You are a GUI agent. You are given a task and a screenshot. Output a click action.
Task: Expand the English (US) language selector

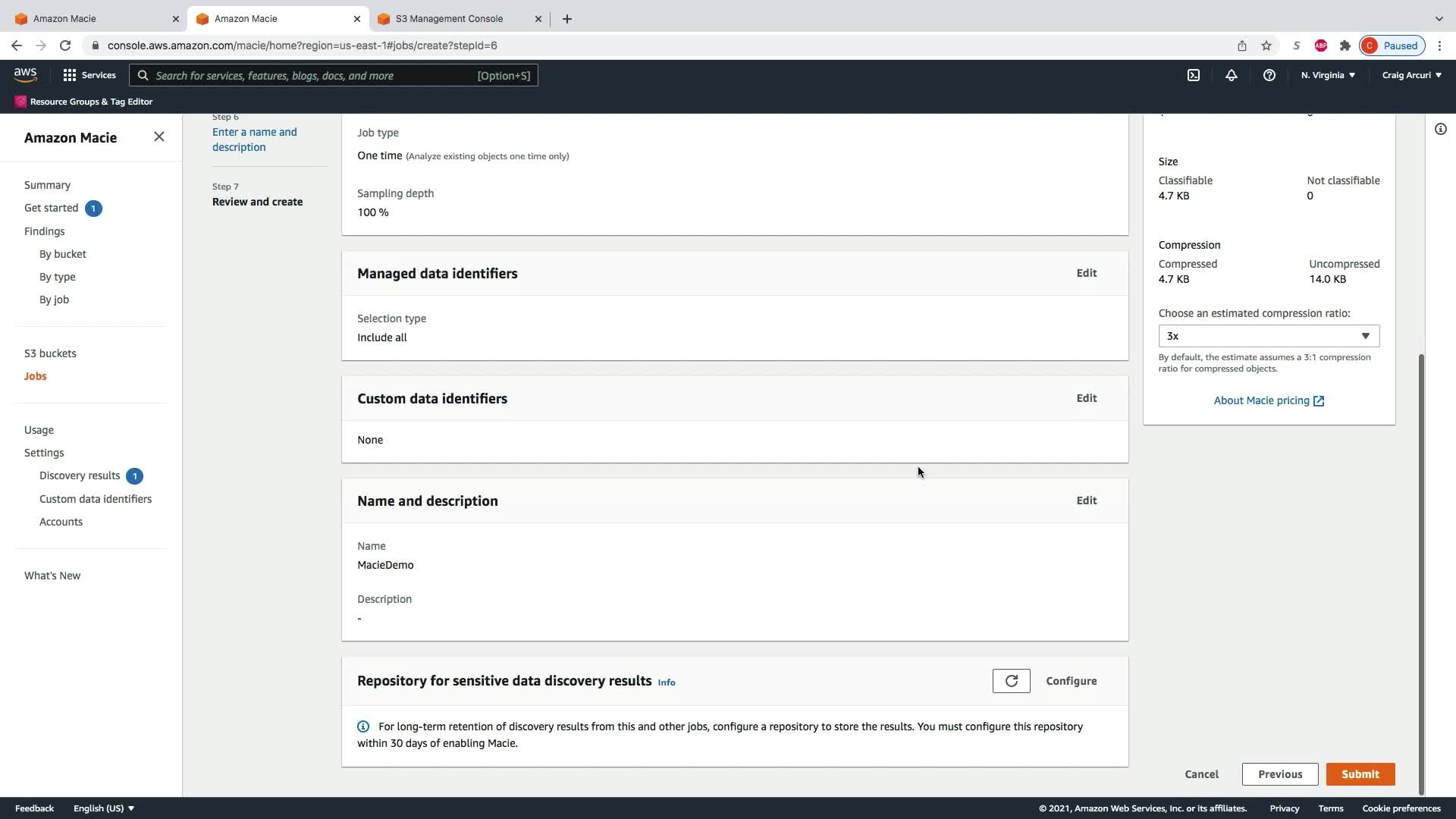tap(103, 808)
